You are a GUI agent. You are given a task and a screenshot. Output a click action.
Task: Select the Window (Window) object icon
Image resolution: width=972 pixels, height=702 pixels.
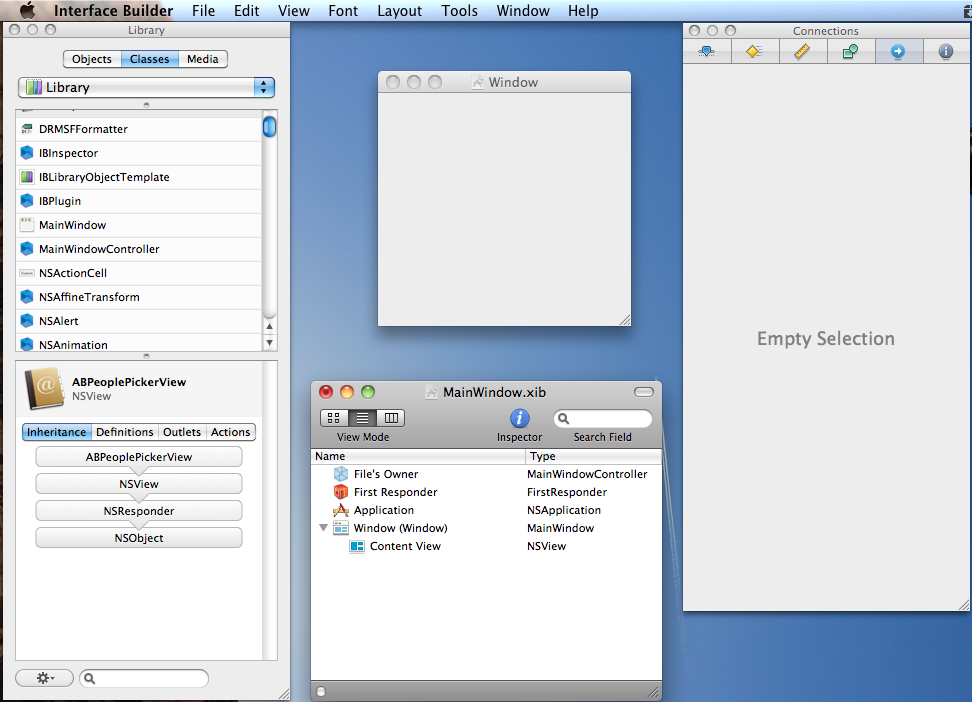pos(341,528)
